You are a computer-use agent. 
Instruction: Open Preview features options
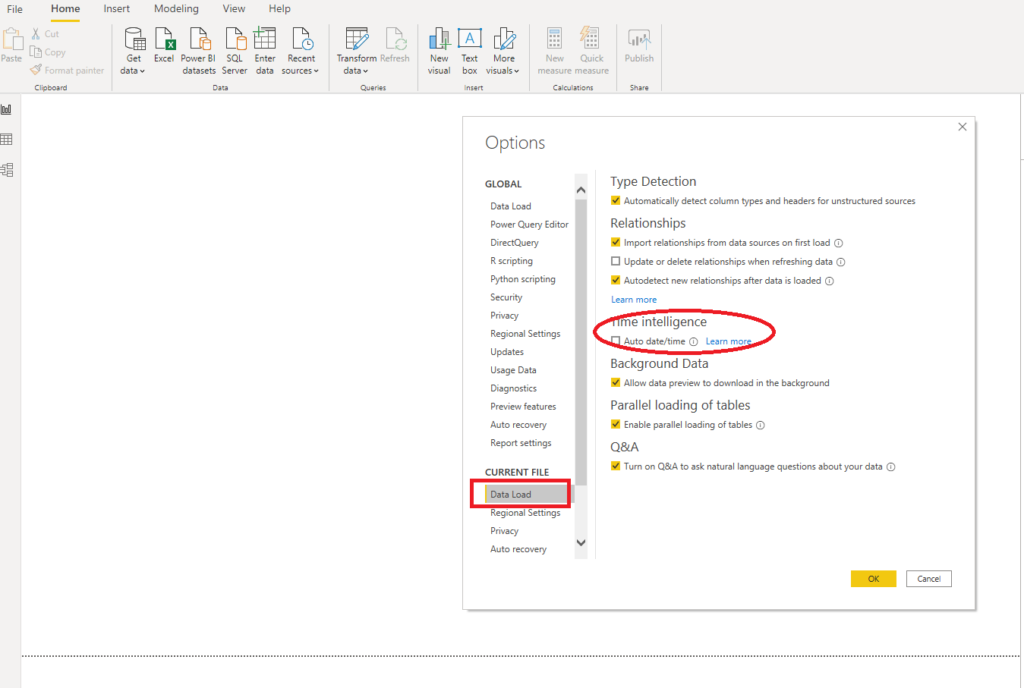pyautogui.click(x=523, y=407)
